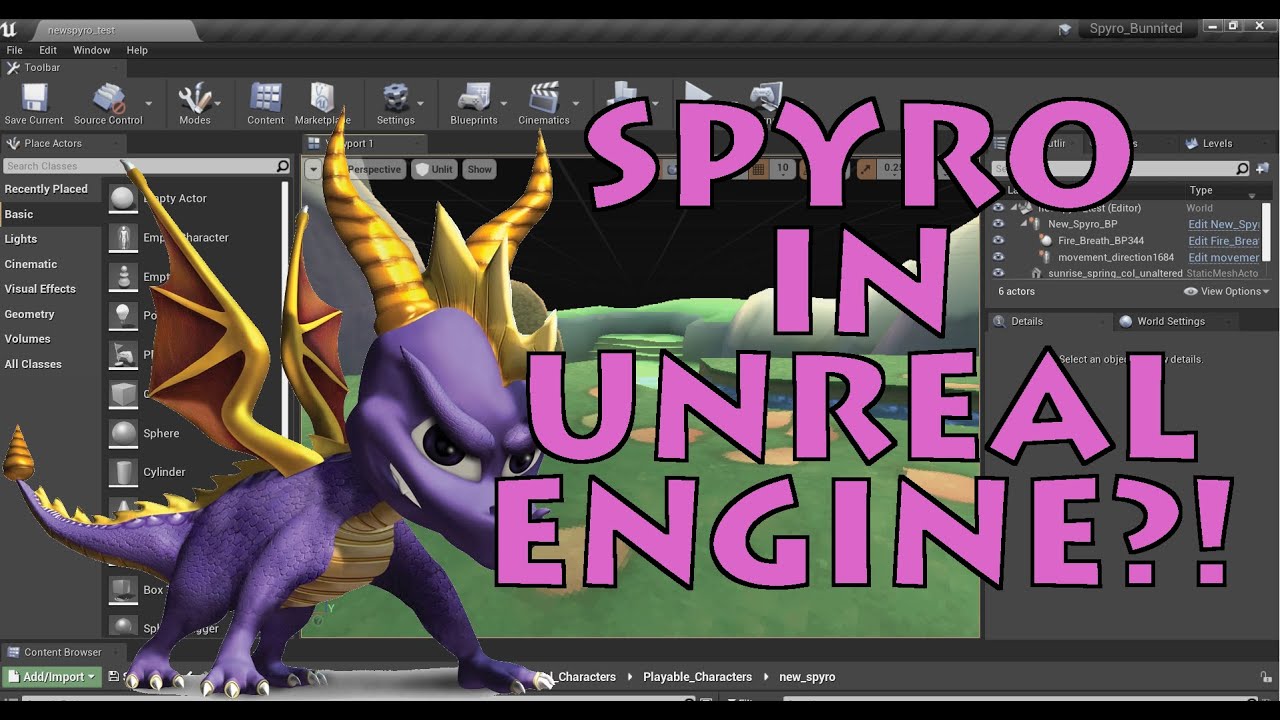Screen dimensions: 1280x720
Task: Select the Empty Character mannequin icon
Action: tap(123, 237)
